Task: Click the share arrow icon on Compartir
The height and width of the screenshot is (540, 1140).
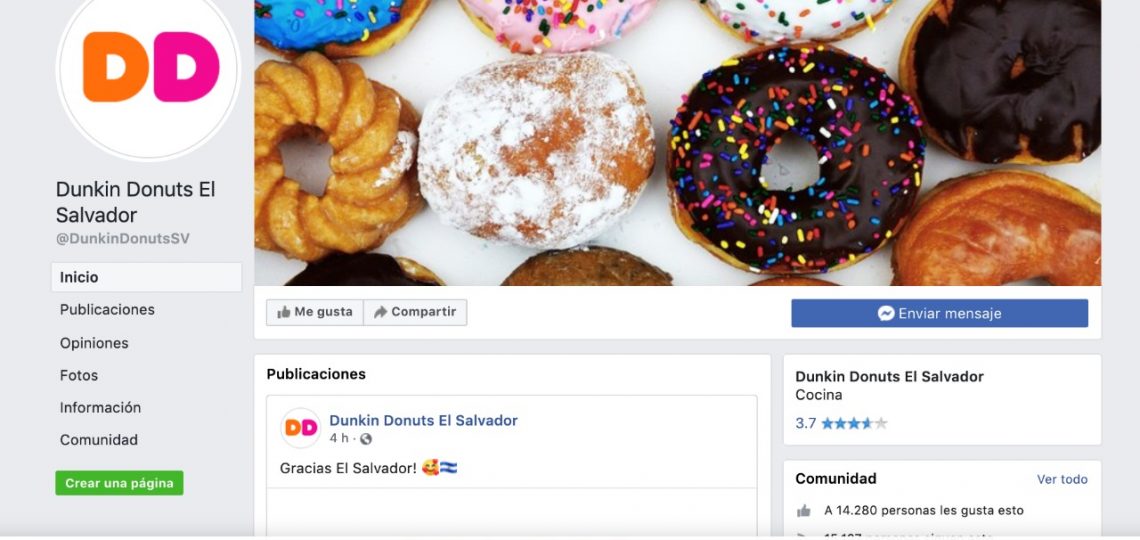Action: coord(380,313)
